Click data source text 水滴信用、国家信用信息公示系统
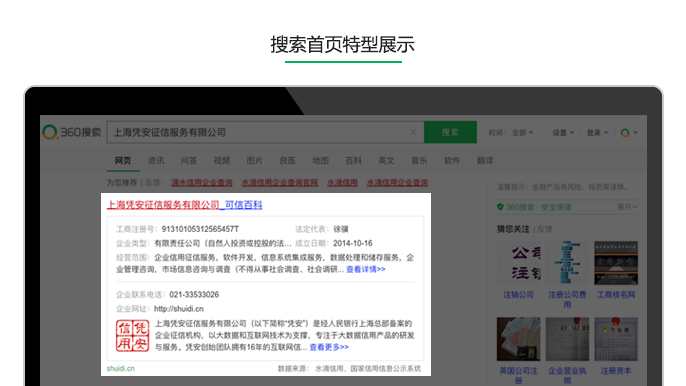686x386 pixels. click(x=368, y=368)
